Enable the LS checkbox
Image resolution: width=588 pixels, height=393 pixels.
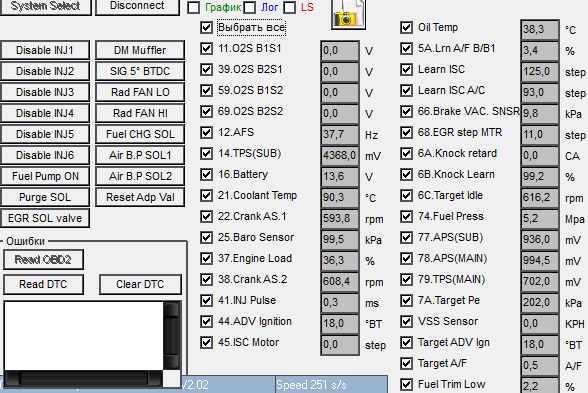click(290, 8)
